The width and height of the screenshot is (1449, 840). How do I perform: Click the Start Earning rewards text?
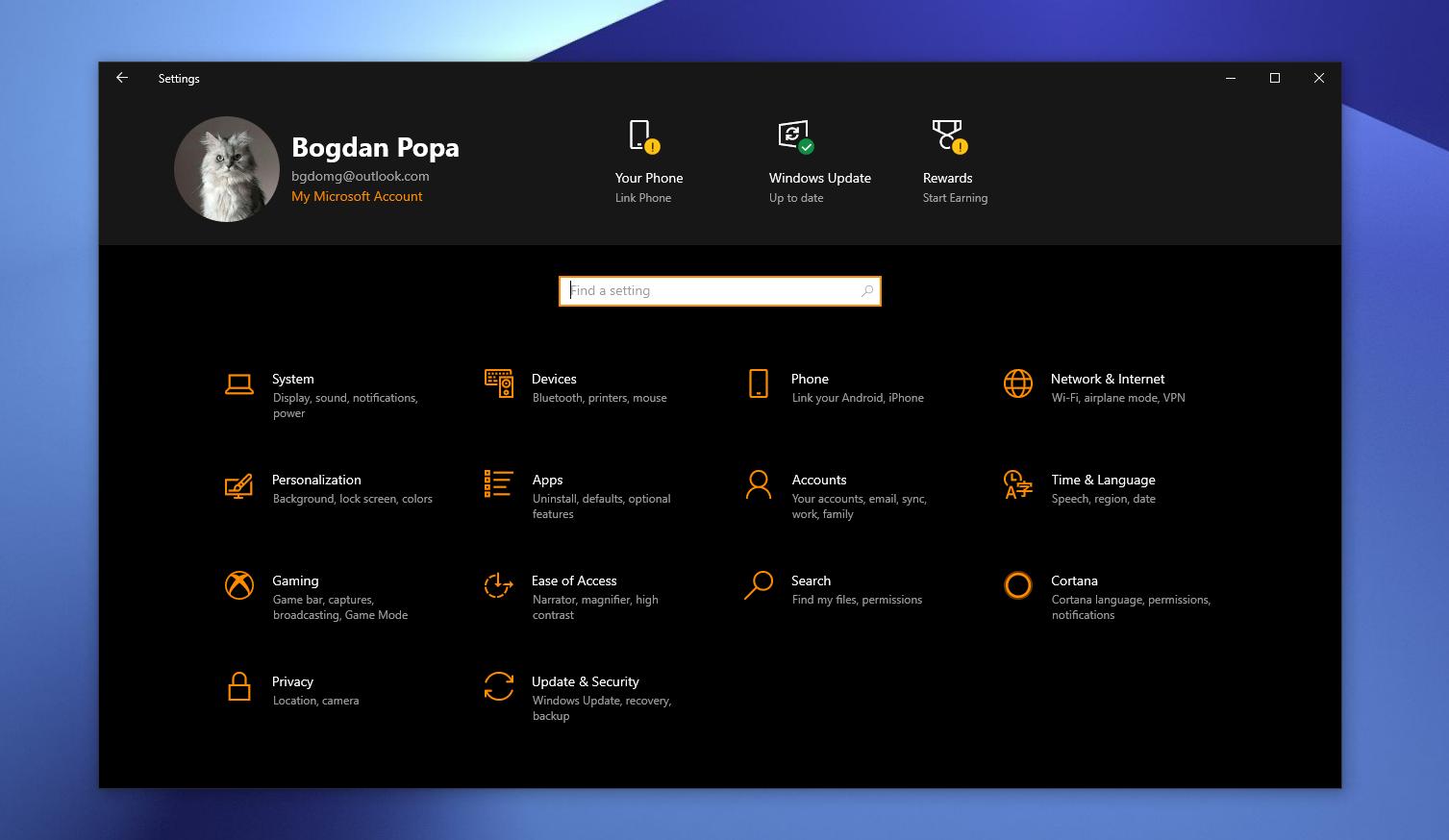(x=955, y=198)
